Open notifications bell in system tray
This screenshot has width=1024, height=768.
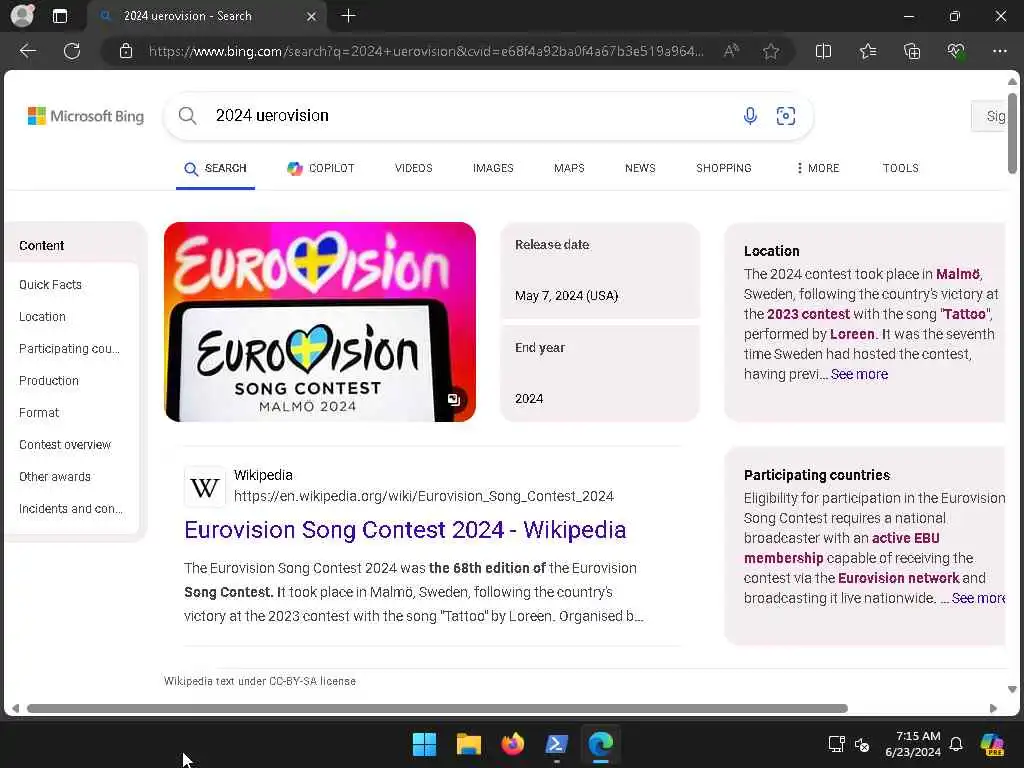pyautogui.click(x=956, y=744)
